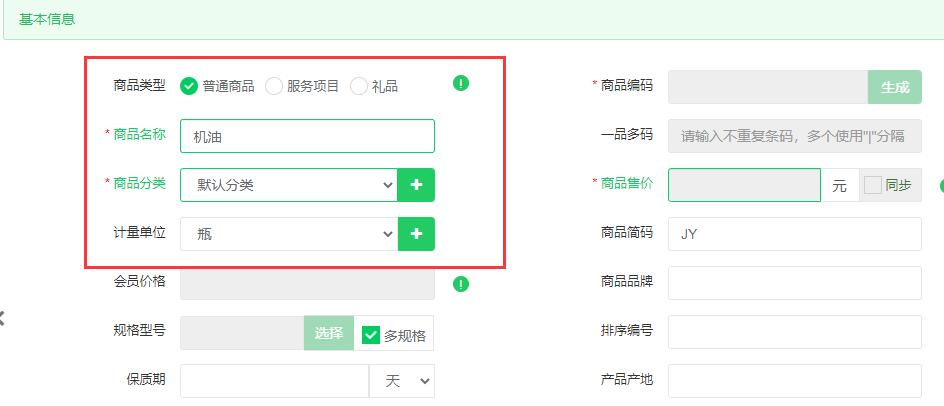Open the 计量单位 dropdown showing 瓶
The image size is (944, 406).
click(x=289, y=234)
